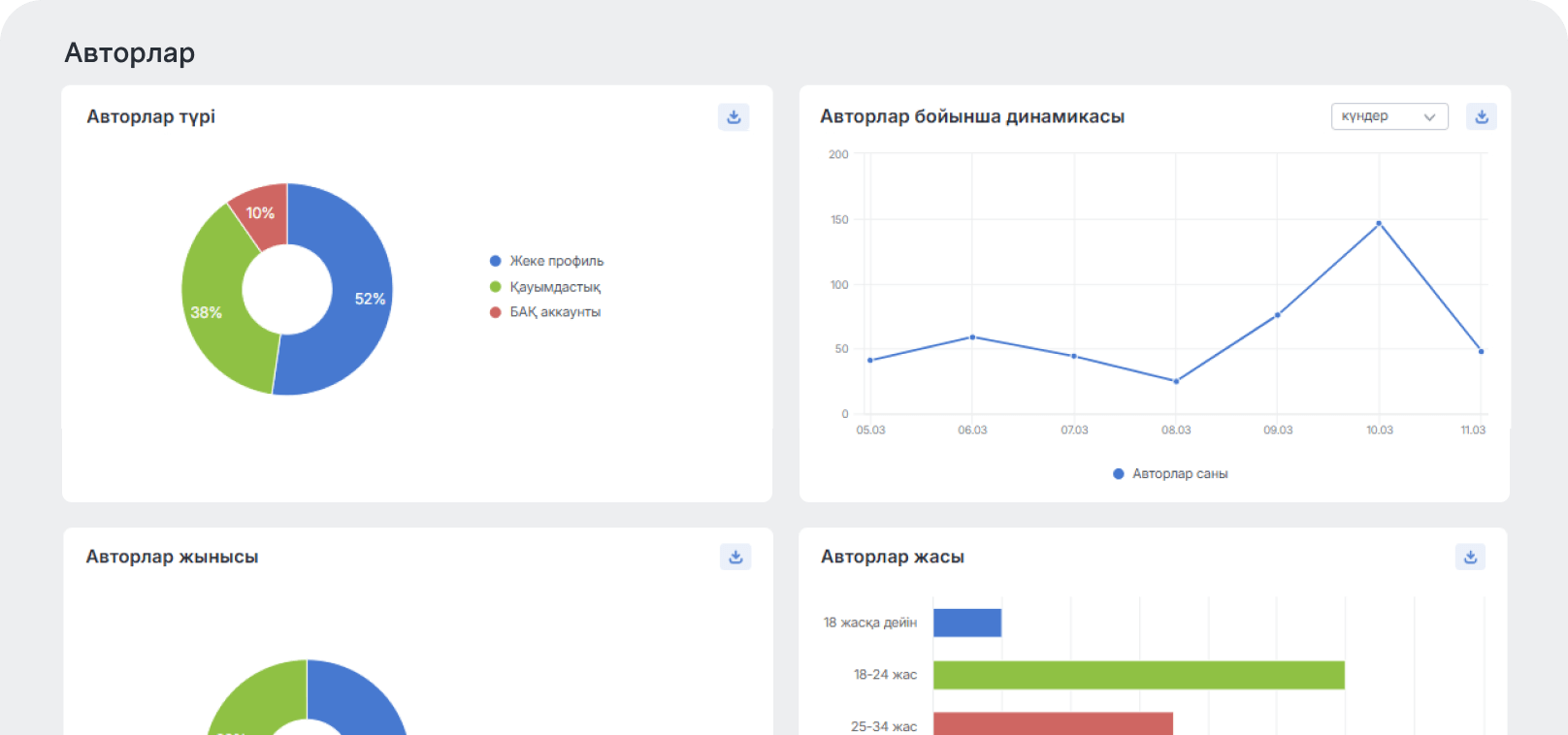Download the Авторлар бойынша динамикасы chart
Image resolution: width=1568 pixels, height=735 pixels.
pos(1481,116)
